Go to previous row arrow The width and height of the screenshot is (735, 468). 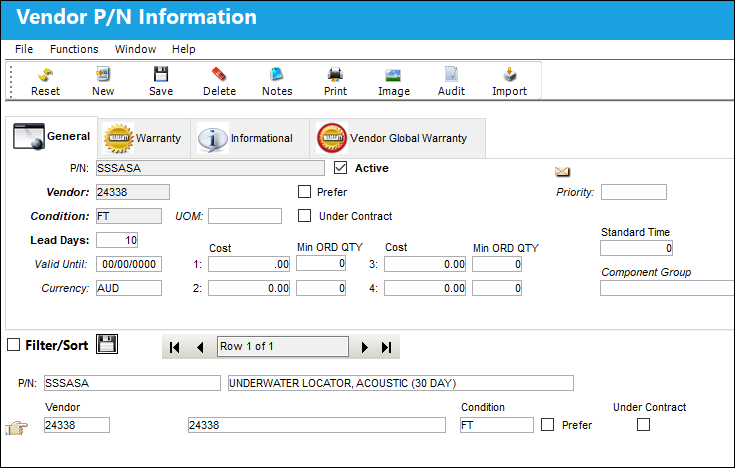point(200,347)
